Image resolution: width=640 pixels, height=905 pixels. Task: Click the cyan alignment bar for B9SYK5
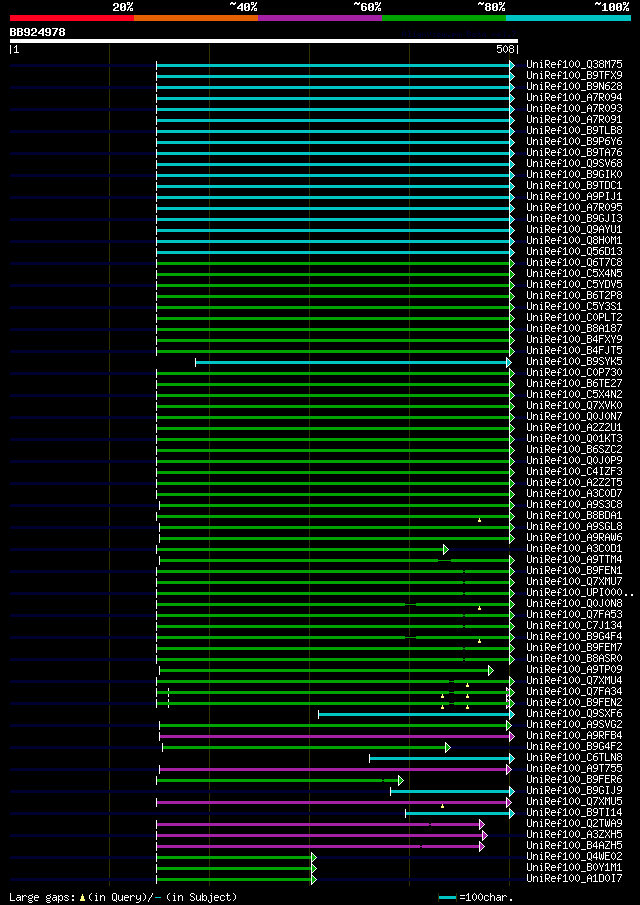353,362
